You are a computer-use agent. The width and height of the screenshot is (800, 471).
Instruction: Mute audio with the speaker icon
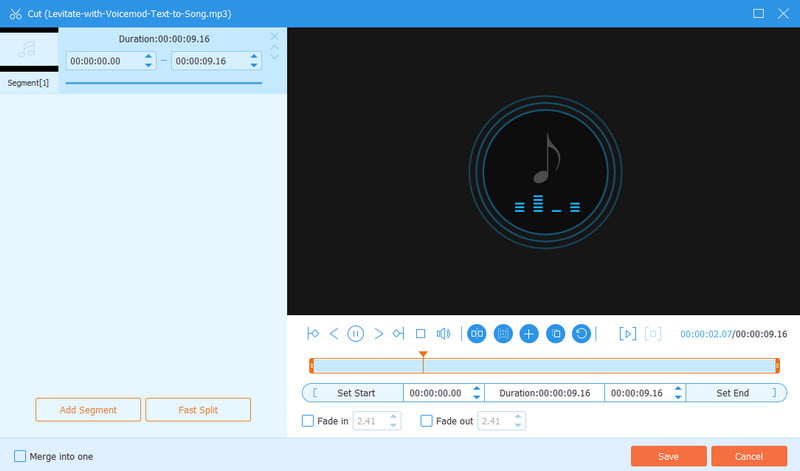point(443,333)
